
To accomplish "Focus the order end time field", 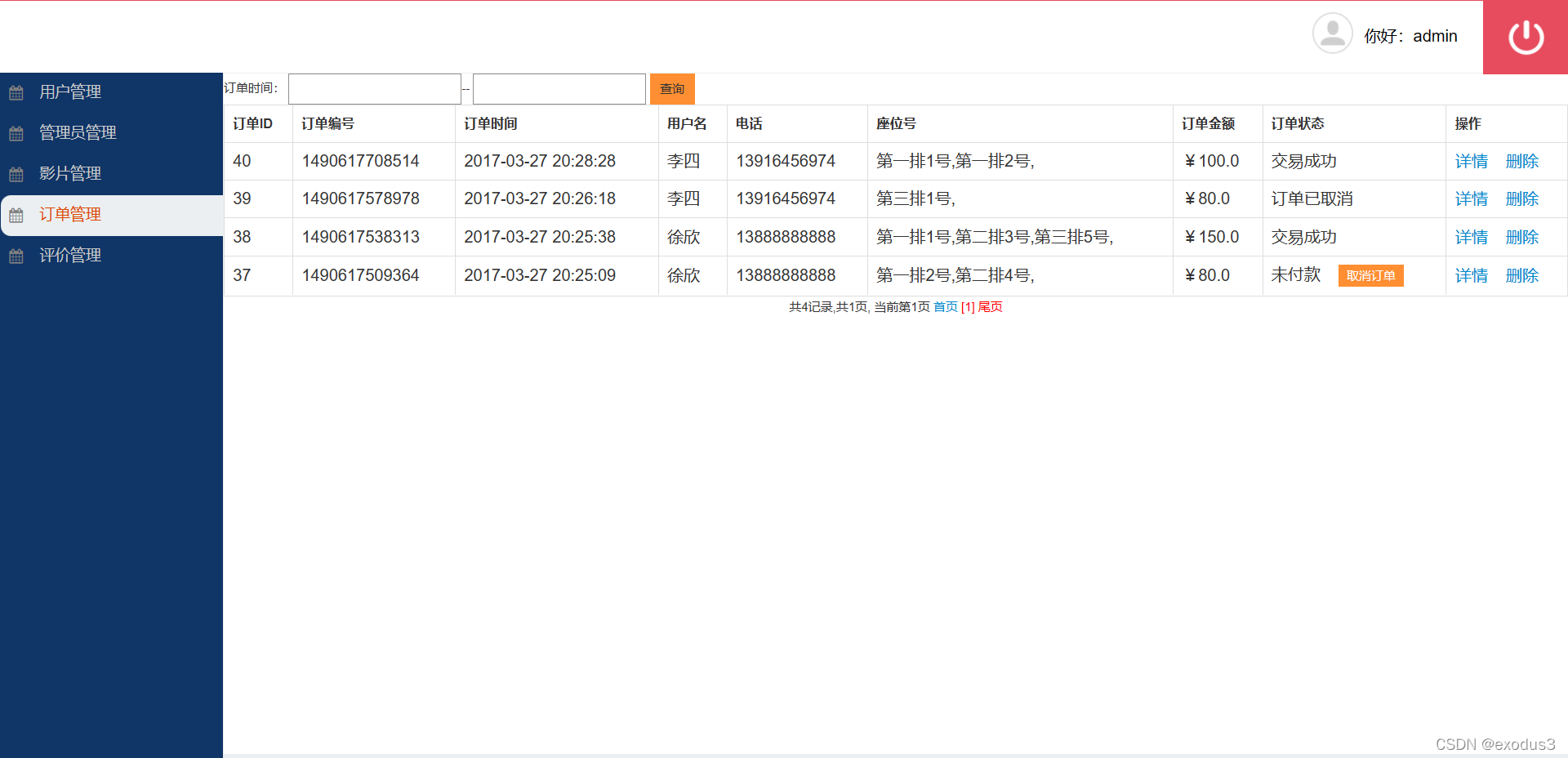I will 559,89.
